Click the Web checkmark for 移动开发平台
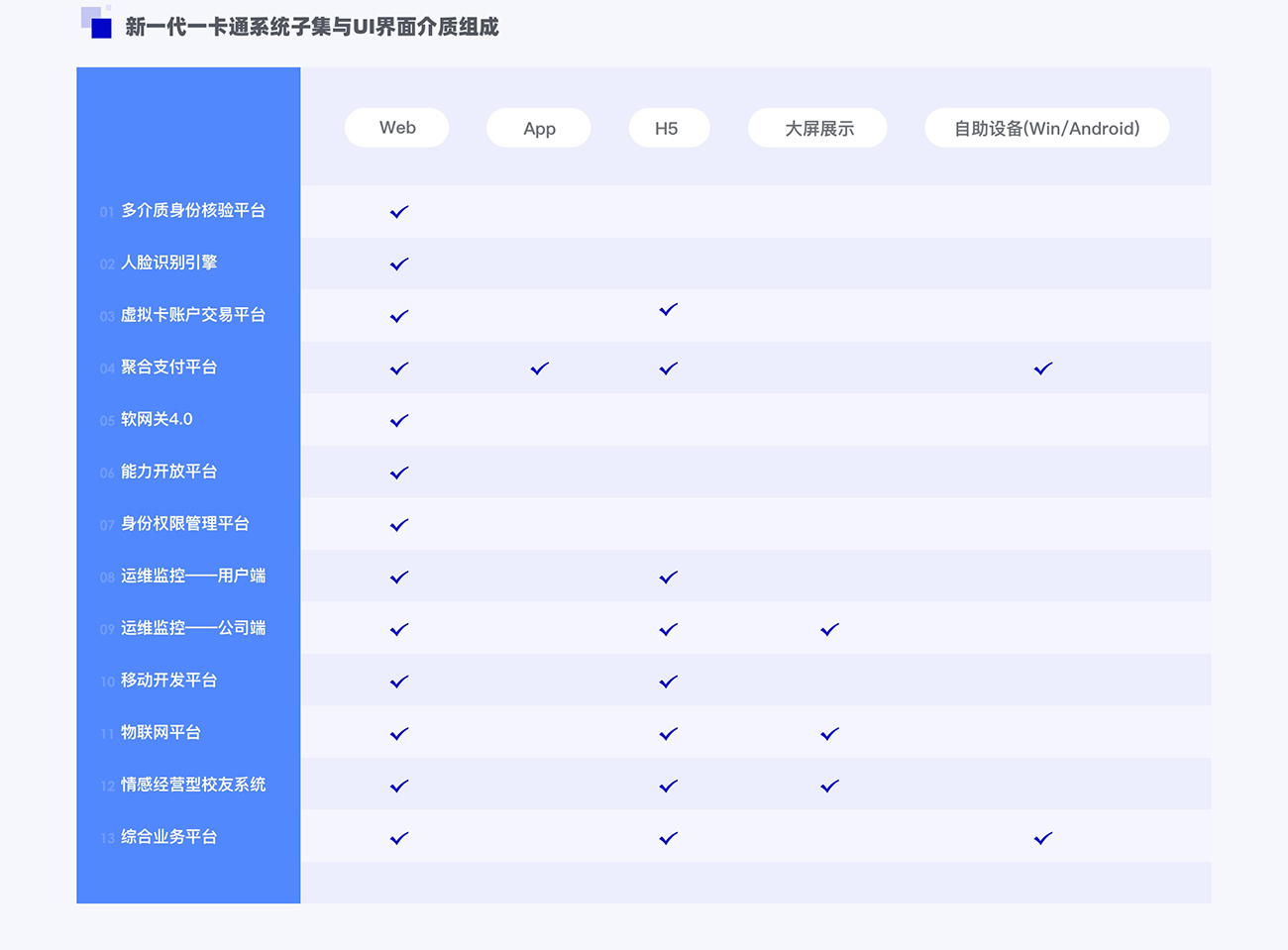 pos(399,682)
